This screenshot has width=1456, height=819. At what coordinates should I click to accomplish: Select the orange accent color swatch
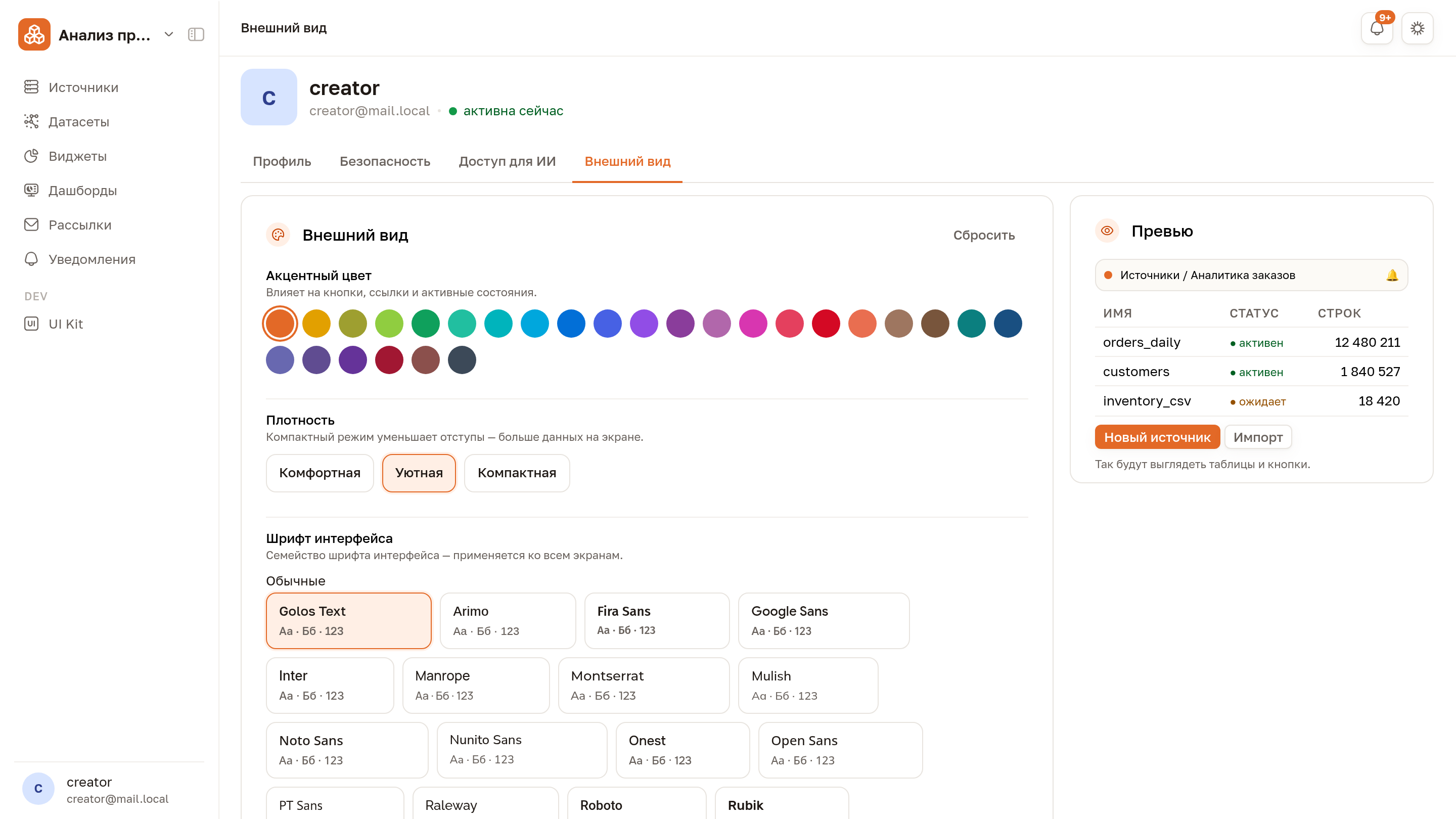(x=280, y=324)
